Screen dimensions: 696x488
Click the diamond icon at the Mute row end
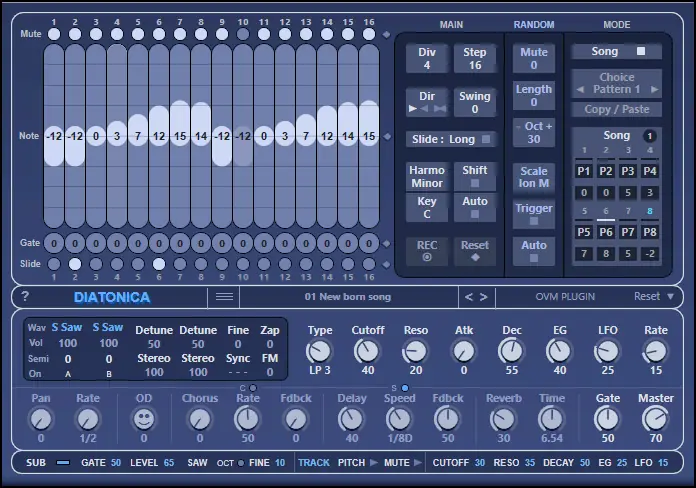click(388, 35)
